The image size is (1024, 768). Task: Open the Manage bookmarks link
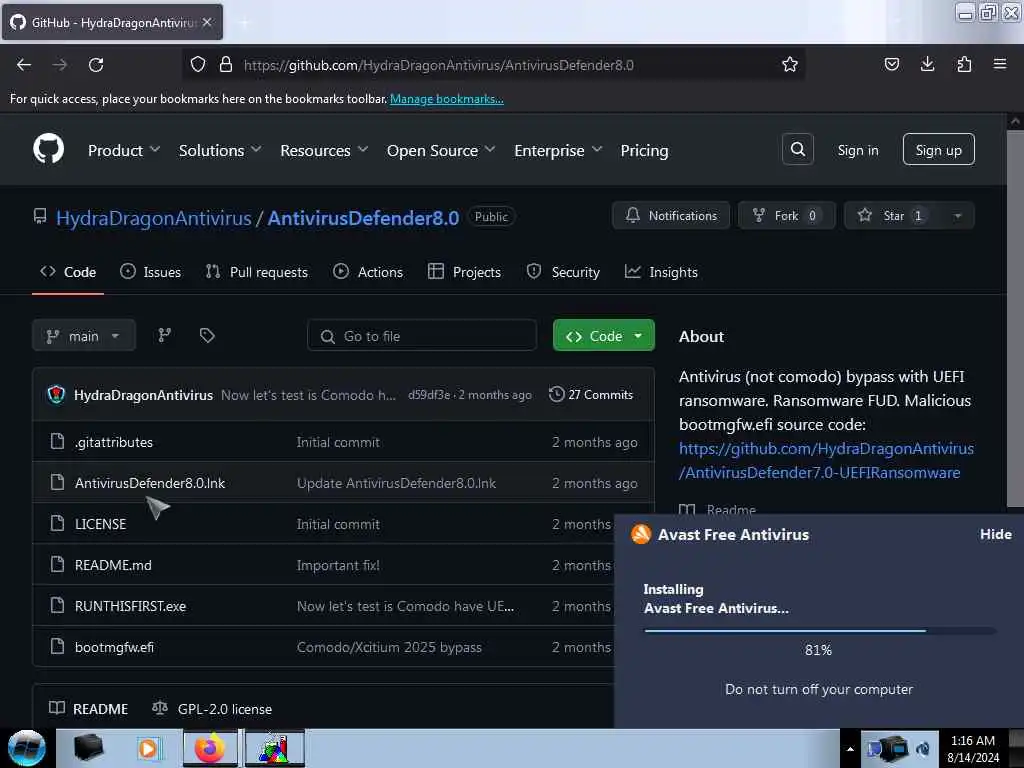tap(447, 99)
